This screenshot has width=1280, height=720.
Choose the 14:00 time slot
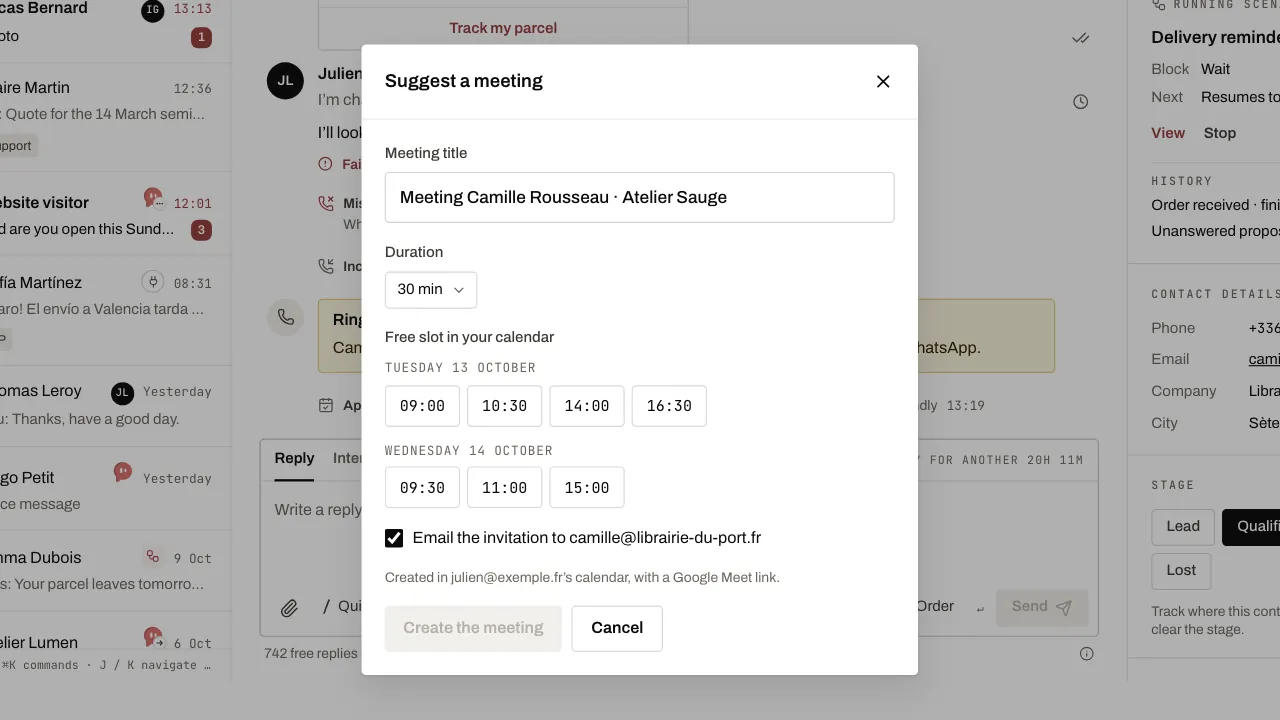587,406
